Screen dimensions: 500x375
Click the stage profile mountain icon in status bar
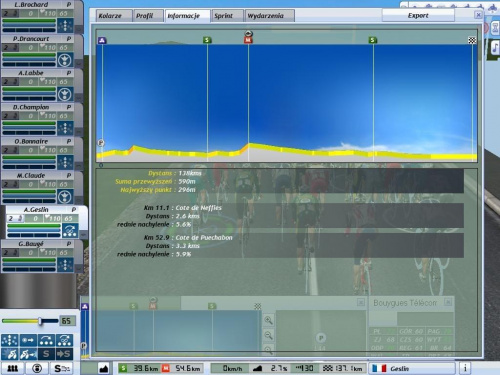(104, 369)
